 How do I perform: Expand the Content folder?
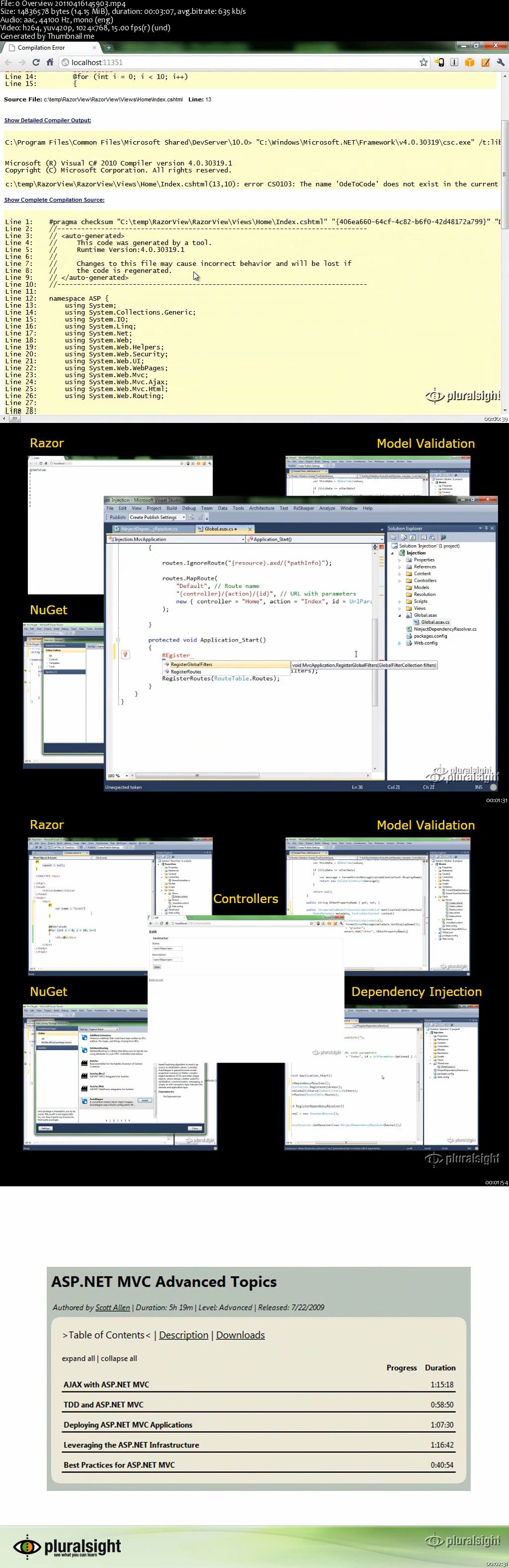[x=400, y=574]
